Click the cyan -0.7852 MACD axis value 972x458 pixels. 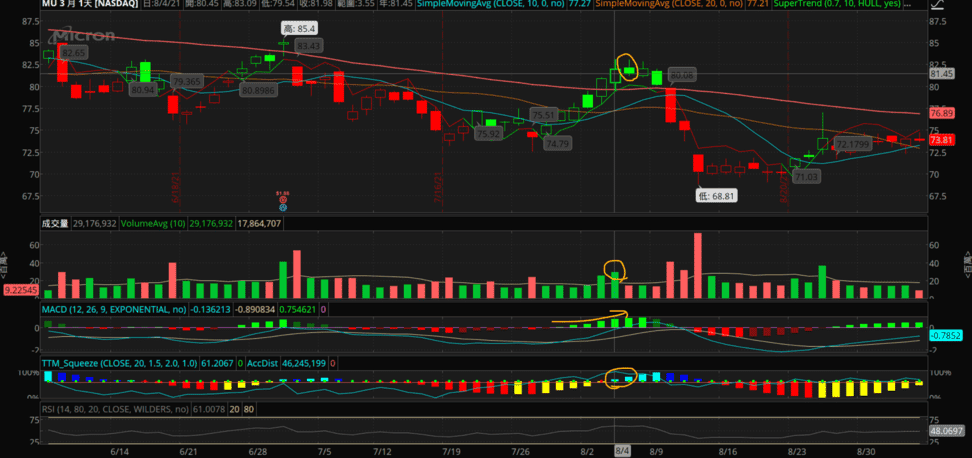(x=945, y=335)
